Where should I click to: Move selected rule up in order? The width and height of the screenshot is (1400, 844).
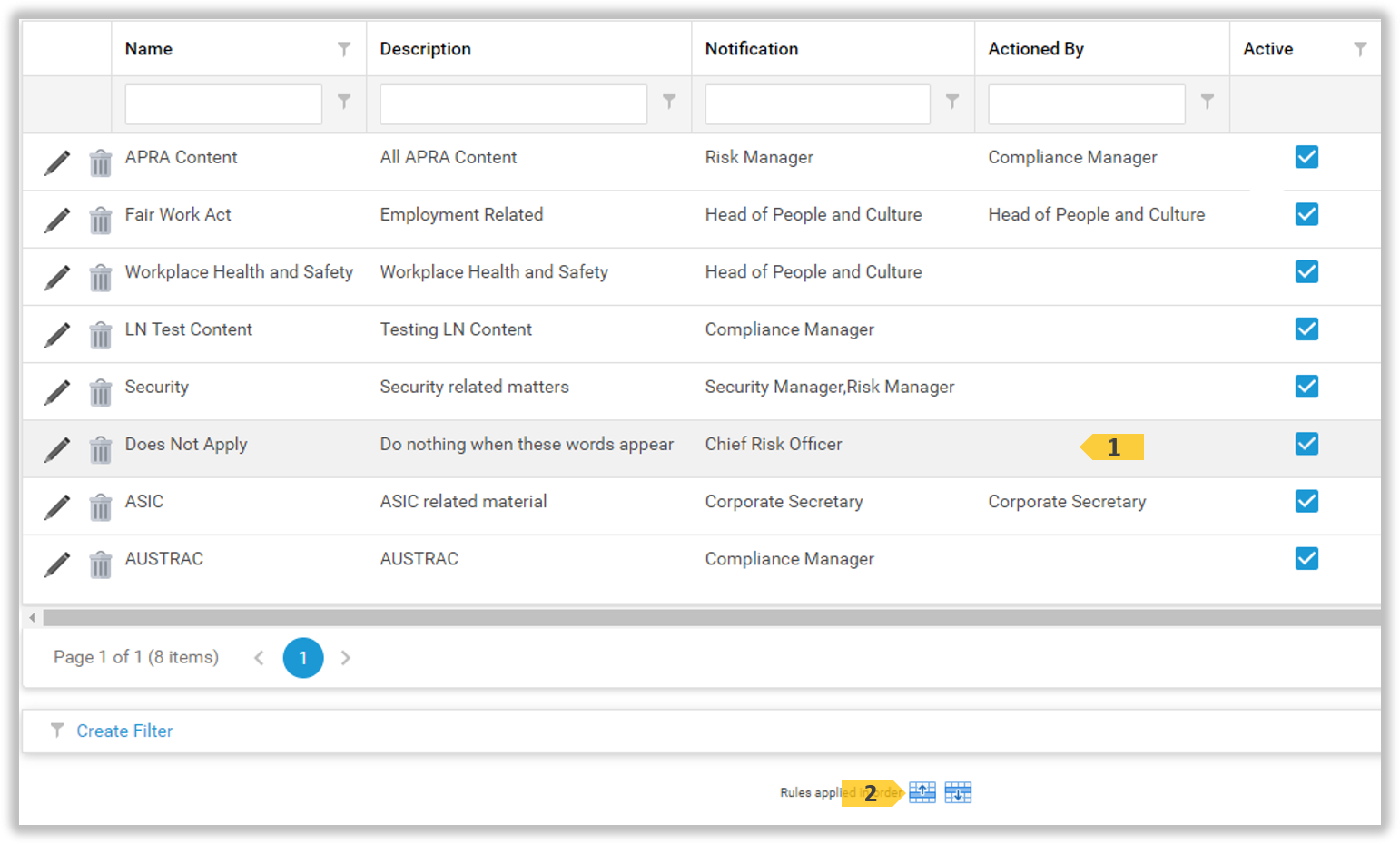point(922,792)
